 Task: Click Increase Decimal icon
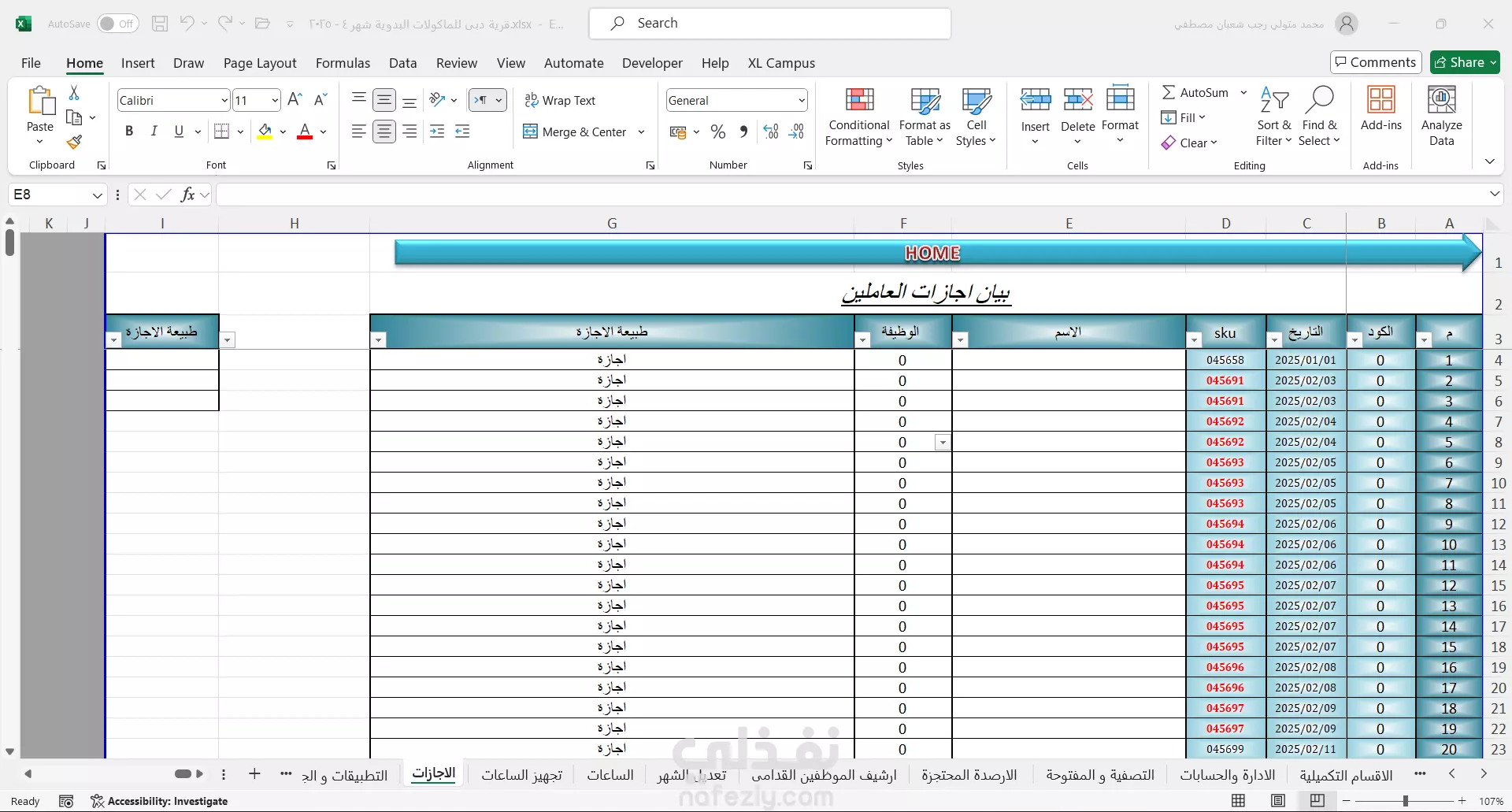click(771, 132)
